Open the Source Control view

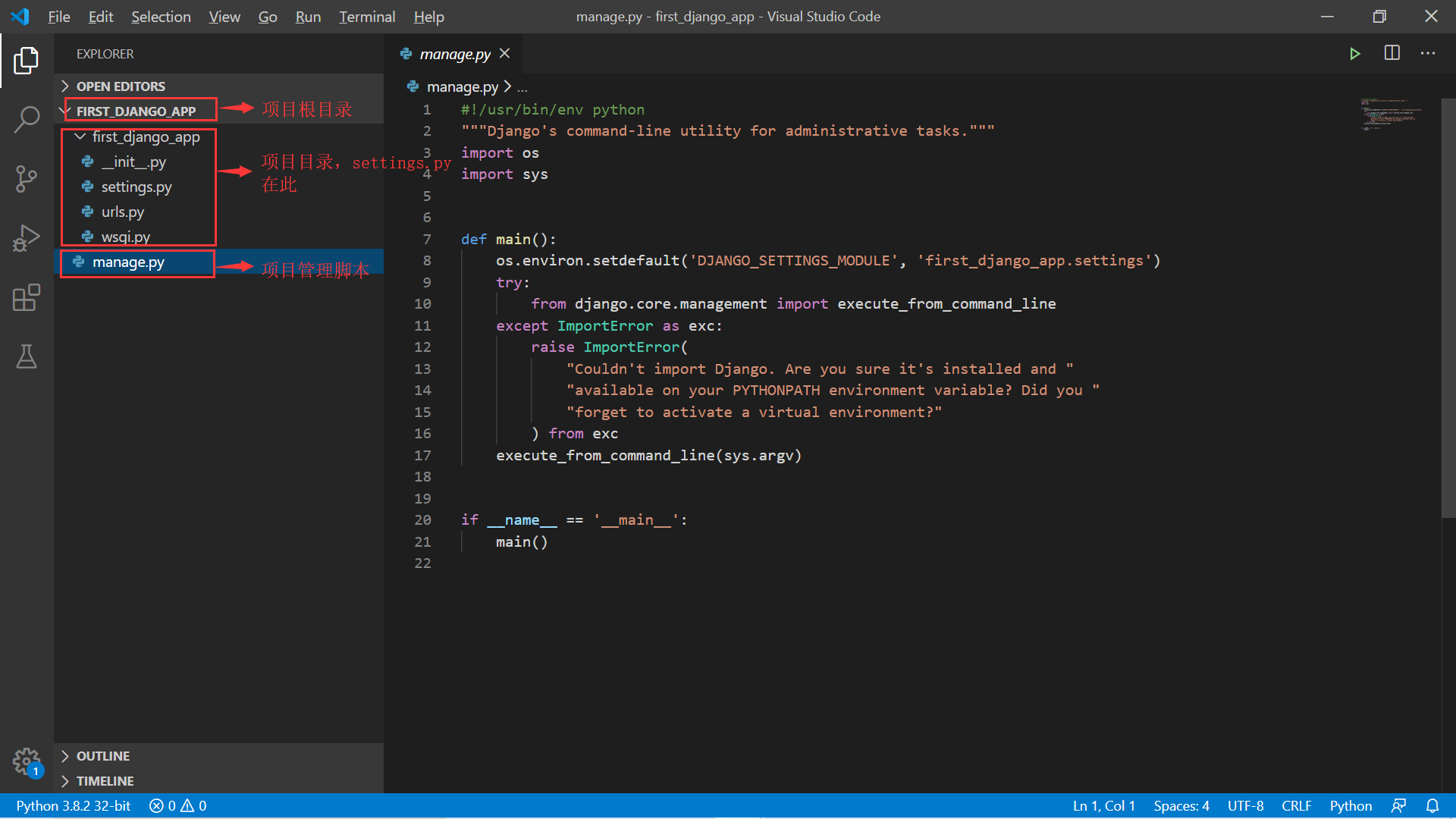[27, 179]
